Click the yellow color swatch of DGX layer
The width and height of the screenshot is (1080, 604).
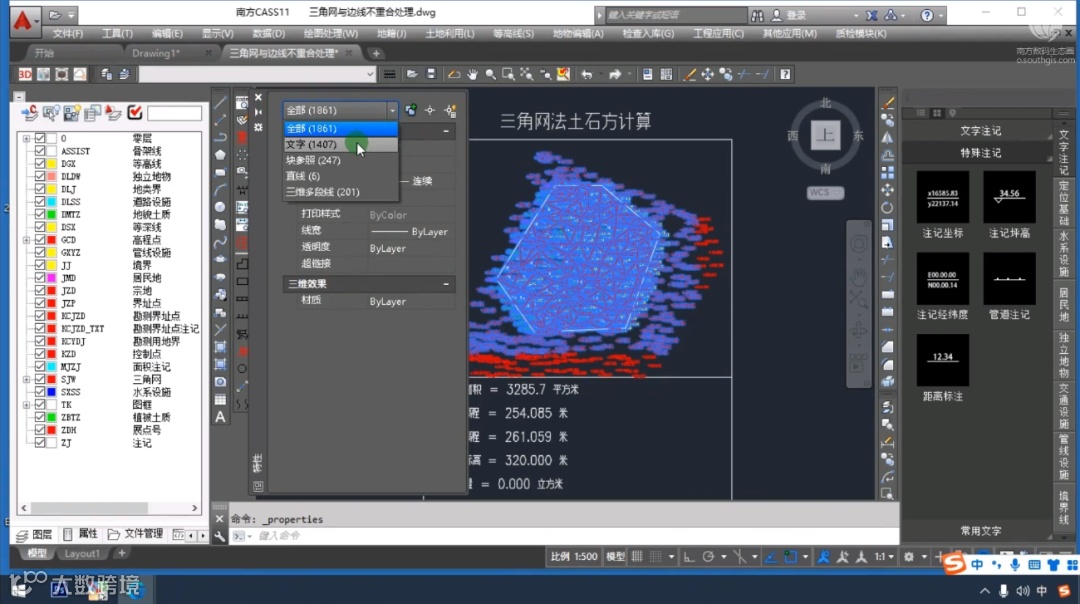[x=52, y=164]
